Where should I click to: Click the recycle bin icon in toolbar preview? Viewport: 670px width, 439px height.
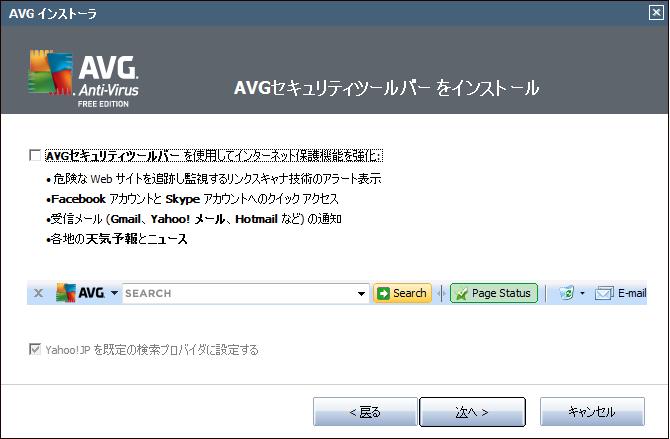tap(567, 293)
